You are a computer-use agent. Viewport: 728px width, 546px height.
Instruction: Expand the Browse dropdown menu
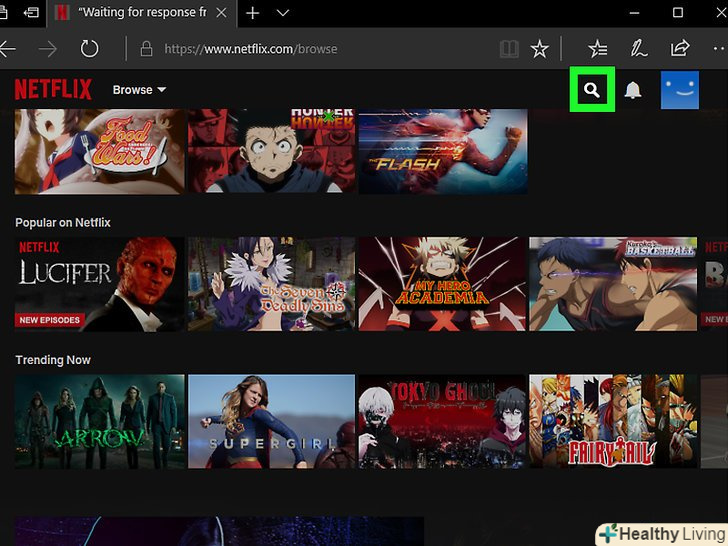(x=139, y=90)
